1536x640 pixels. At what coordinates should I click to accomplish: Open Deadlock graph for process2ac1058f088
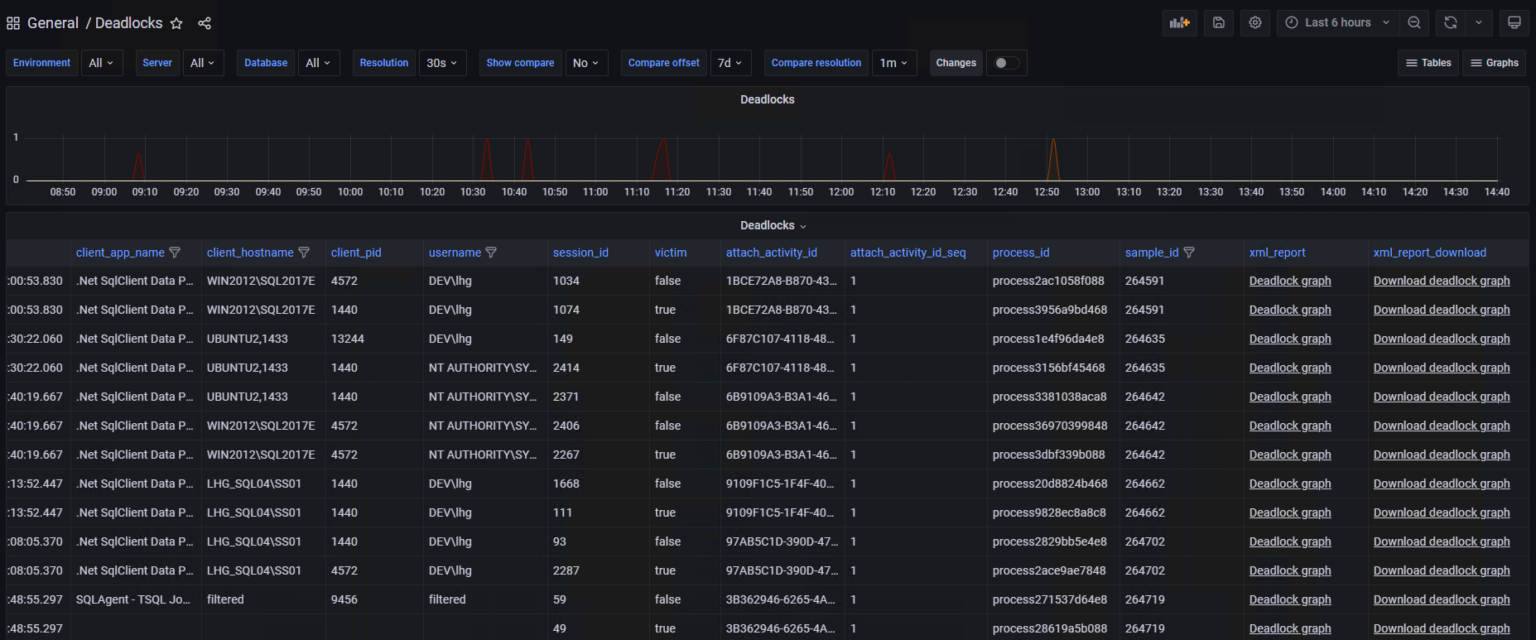coord(1290,281)
